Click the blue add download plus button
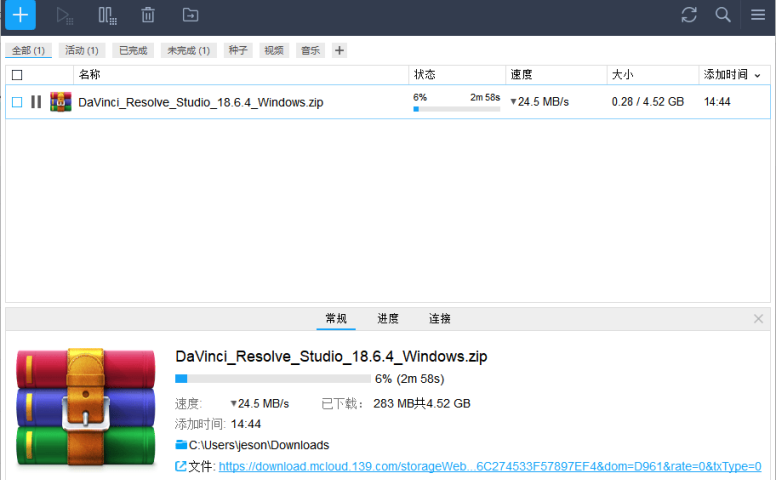The height and width of the screenshot is (480, 776). pos(20,15)
